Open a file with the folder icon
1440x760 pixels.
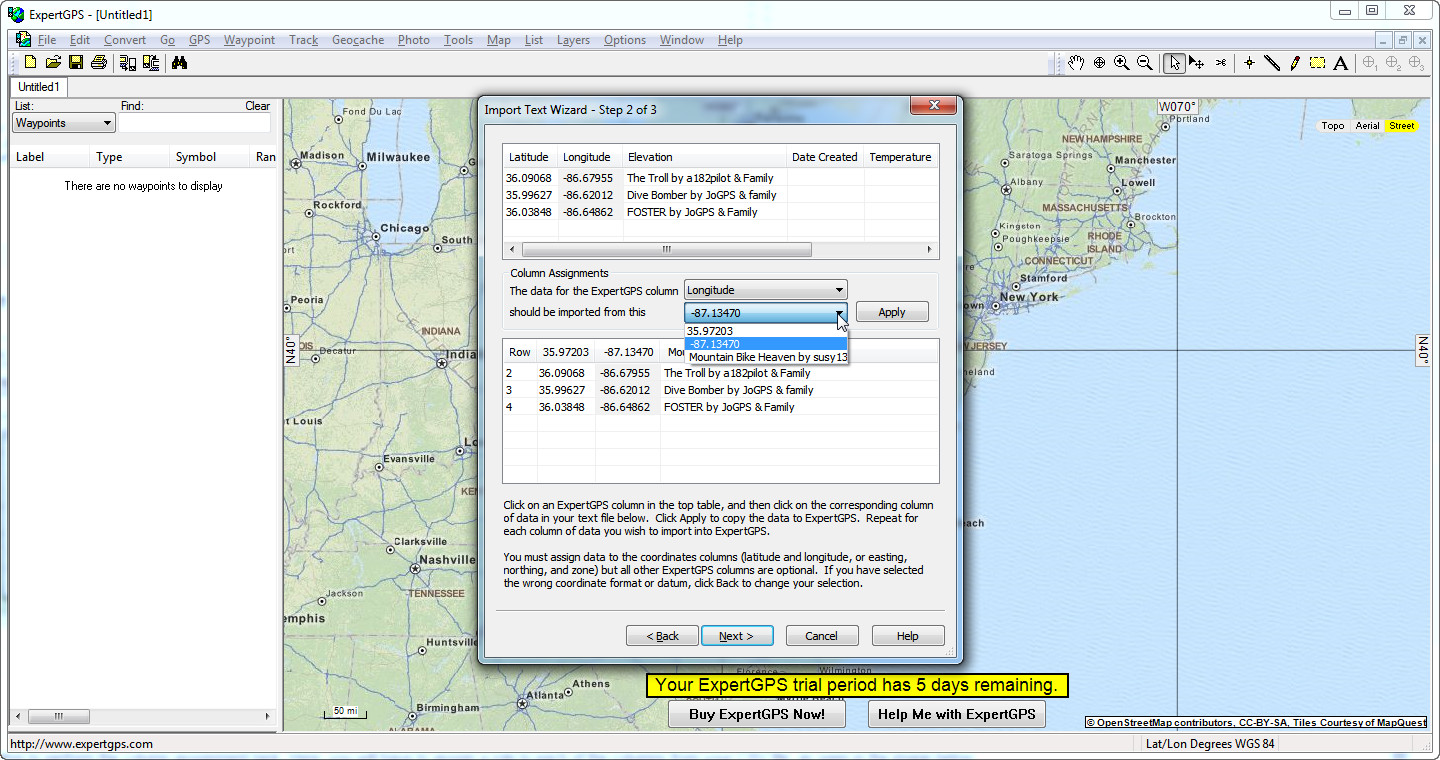(53, 63)
